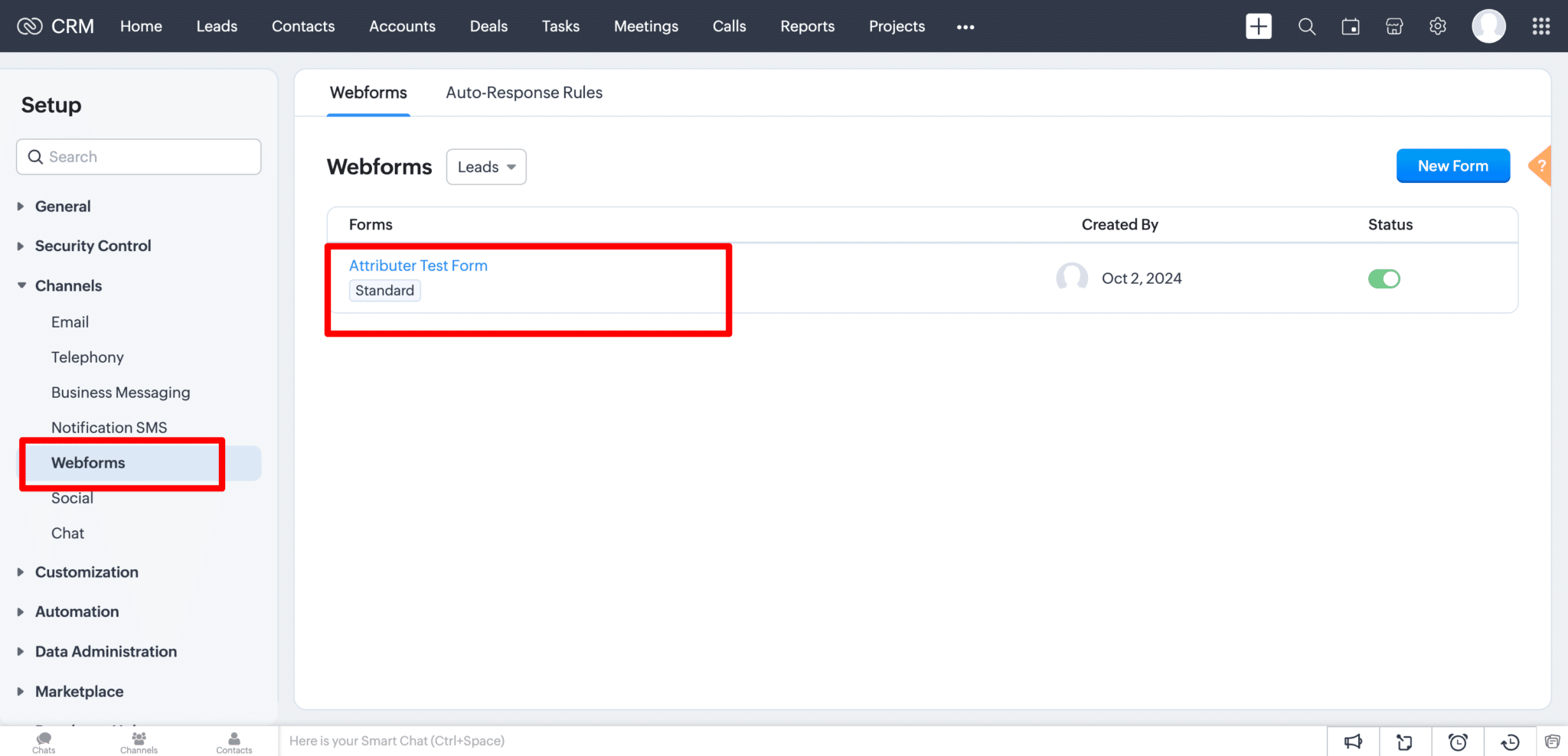1568x756 pixels.
Task: Open the Leads module in navbar
Action: point(217,27)
